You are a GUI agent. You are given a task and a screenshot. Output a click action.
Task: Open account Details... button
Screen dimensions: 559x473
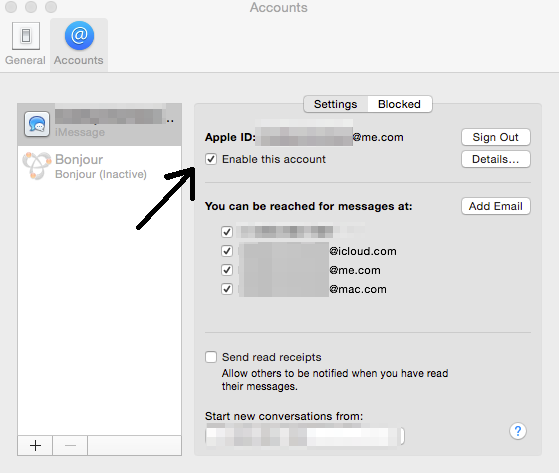[496, 159]
